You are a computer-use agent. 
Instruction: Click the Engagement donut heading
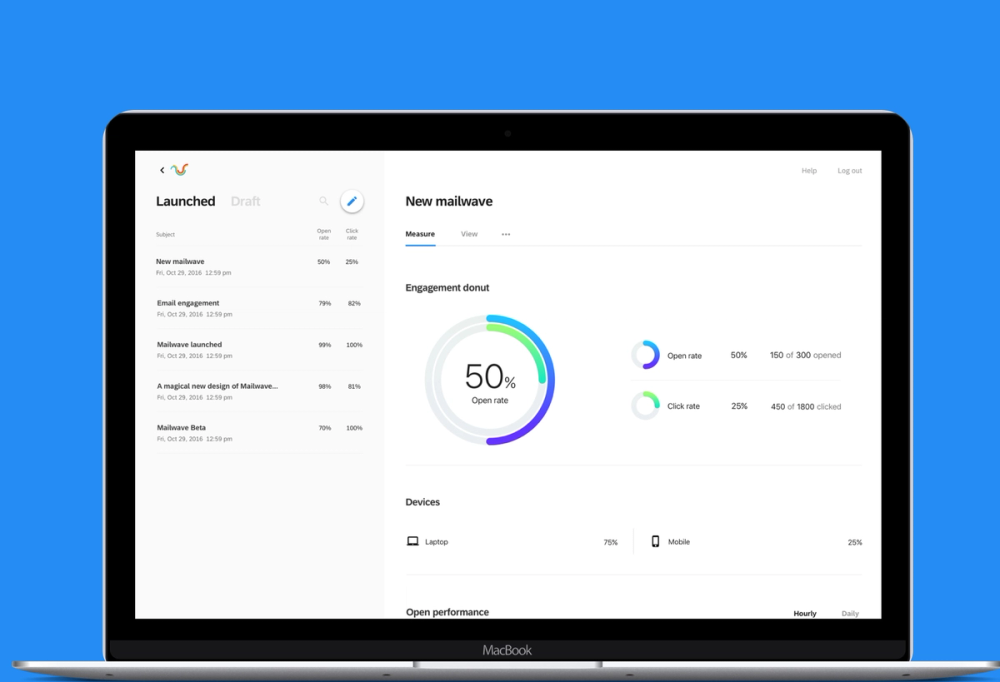tap(447, 288)
